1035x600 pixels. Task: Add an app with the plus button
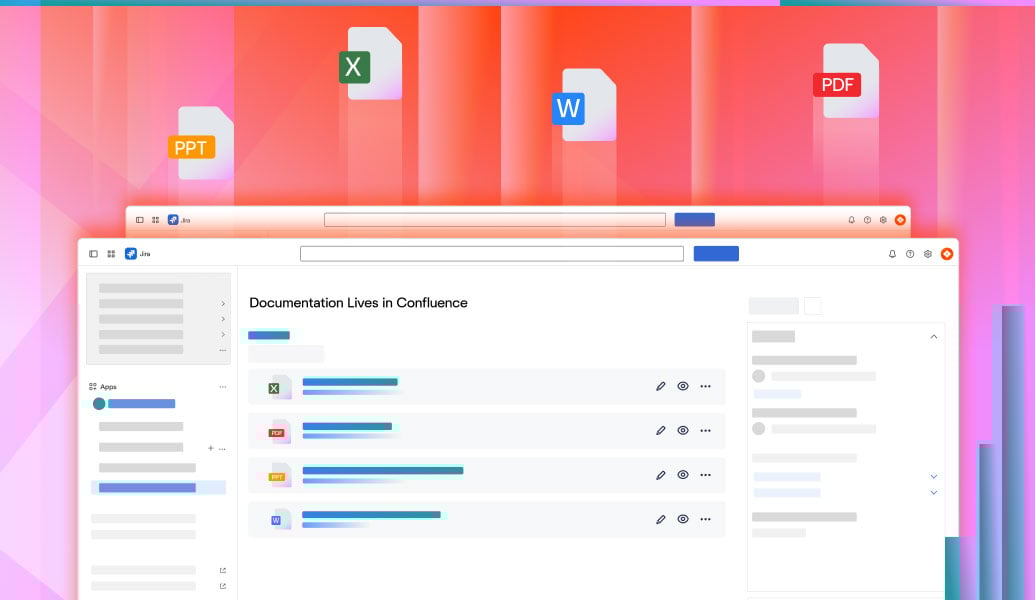210,448
